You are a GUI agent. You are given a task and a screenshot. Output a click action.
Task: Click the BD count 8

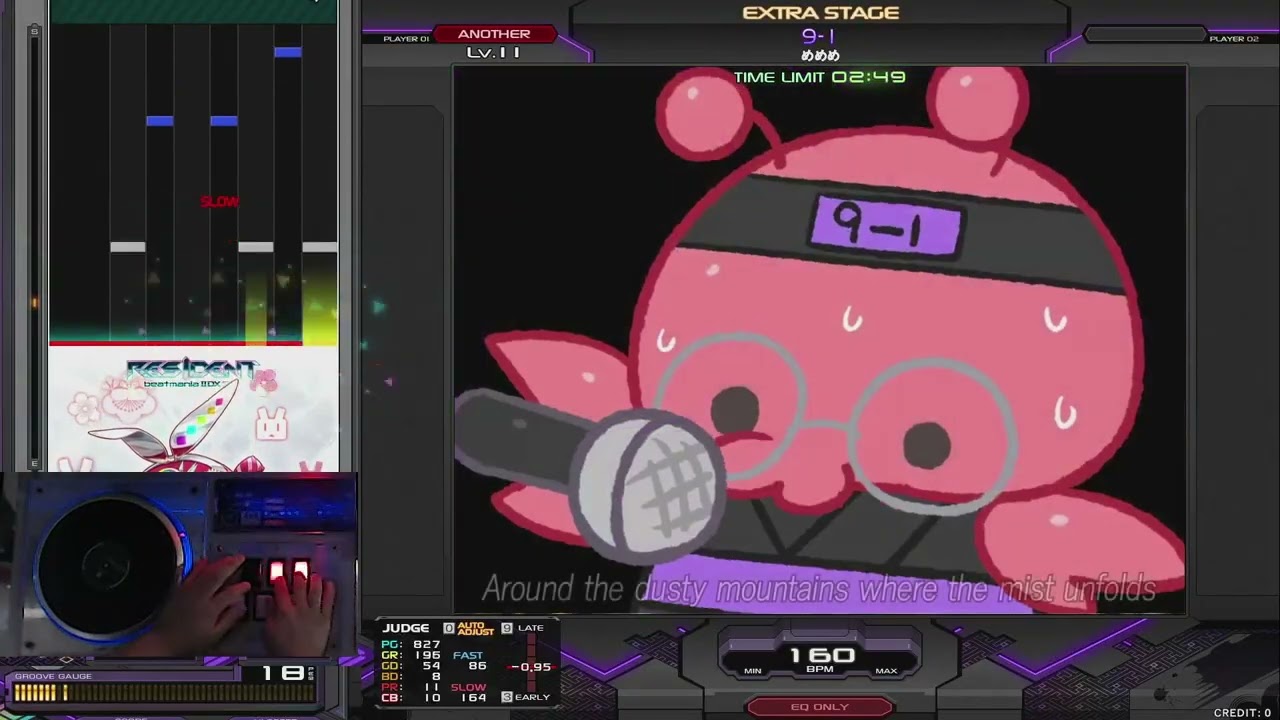pos(436,677)
